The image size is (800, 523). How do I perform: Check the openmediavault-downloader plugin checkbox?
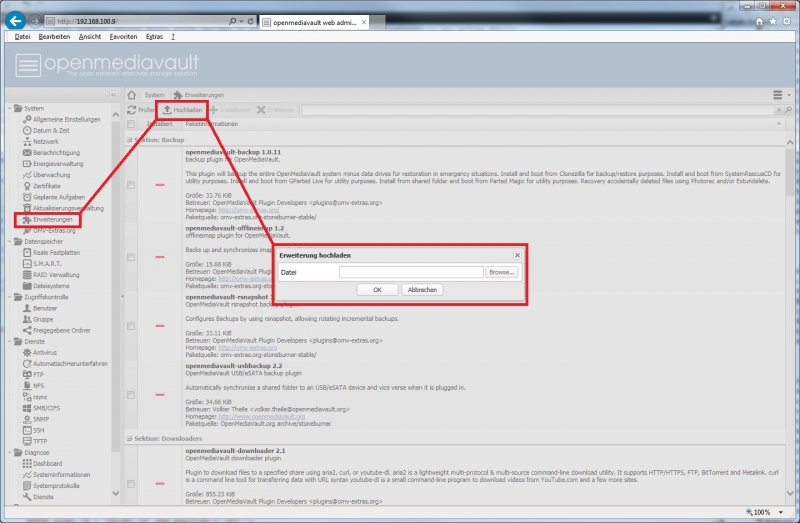click(x=131, y=484)
